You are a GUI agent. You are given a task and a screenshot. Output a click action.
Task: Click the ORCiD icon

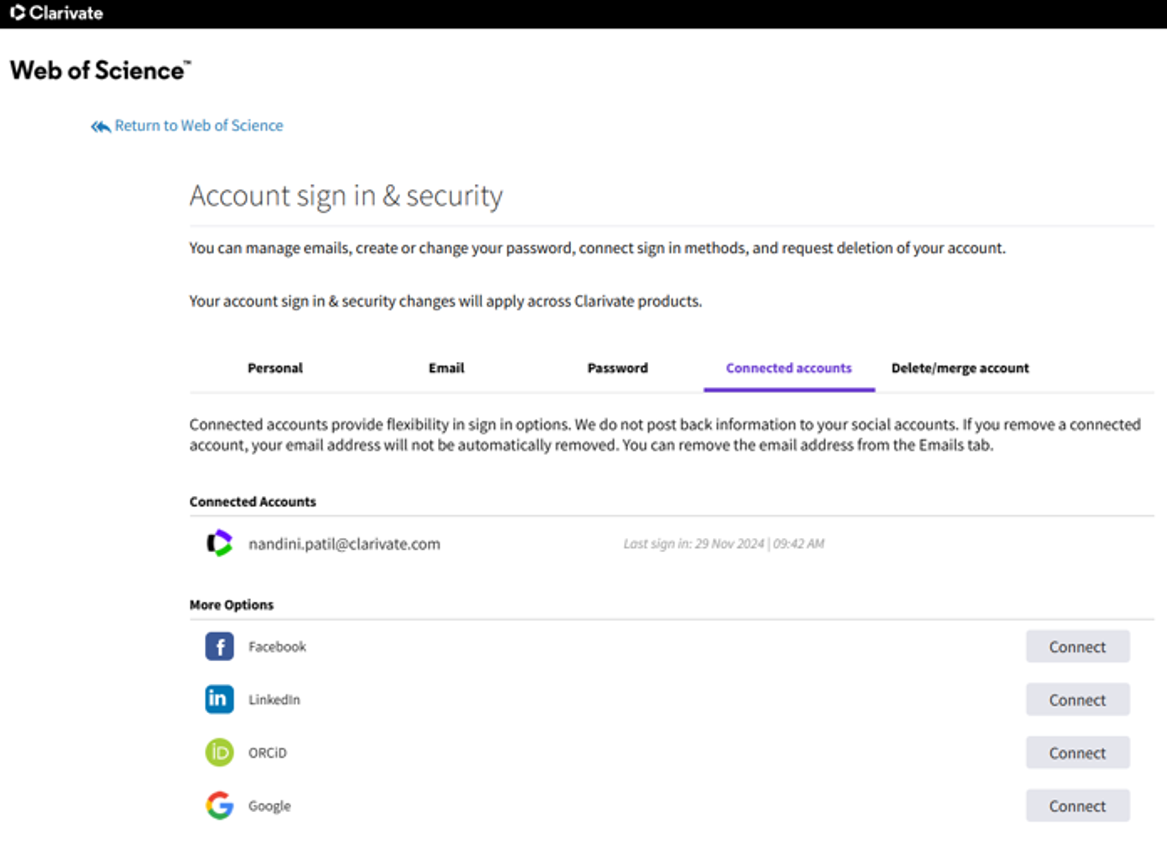(x=219, y=753)
